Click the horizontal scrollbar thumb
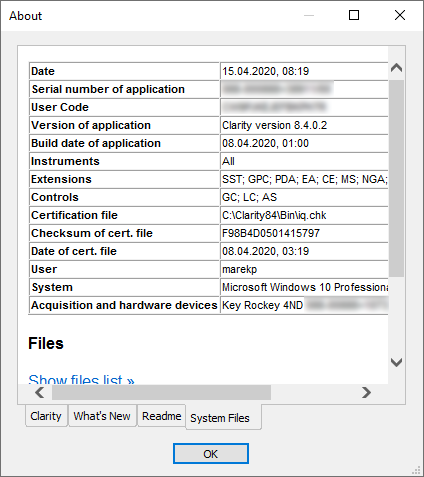Viewport: 424px width, 477px height. (161, 392)
